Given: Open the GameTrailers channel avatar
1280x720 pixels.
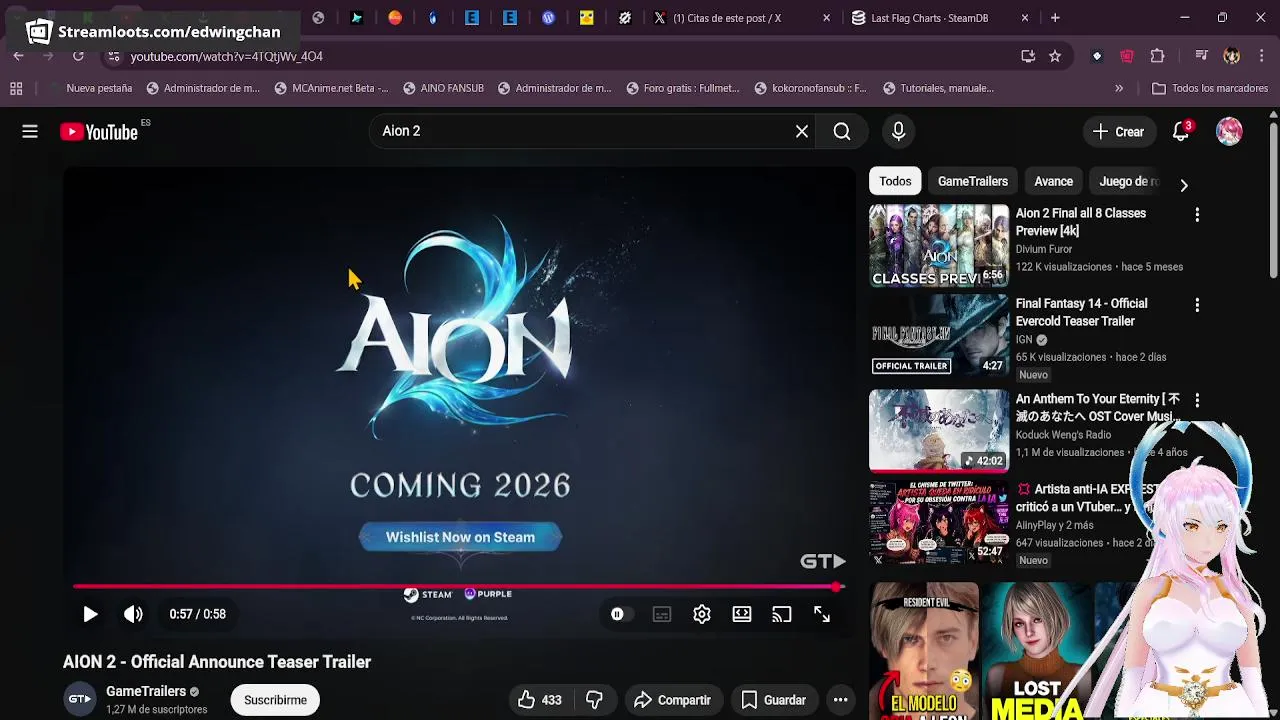Looking at the screenshot, I should click(80, 699).
